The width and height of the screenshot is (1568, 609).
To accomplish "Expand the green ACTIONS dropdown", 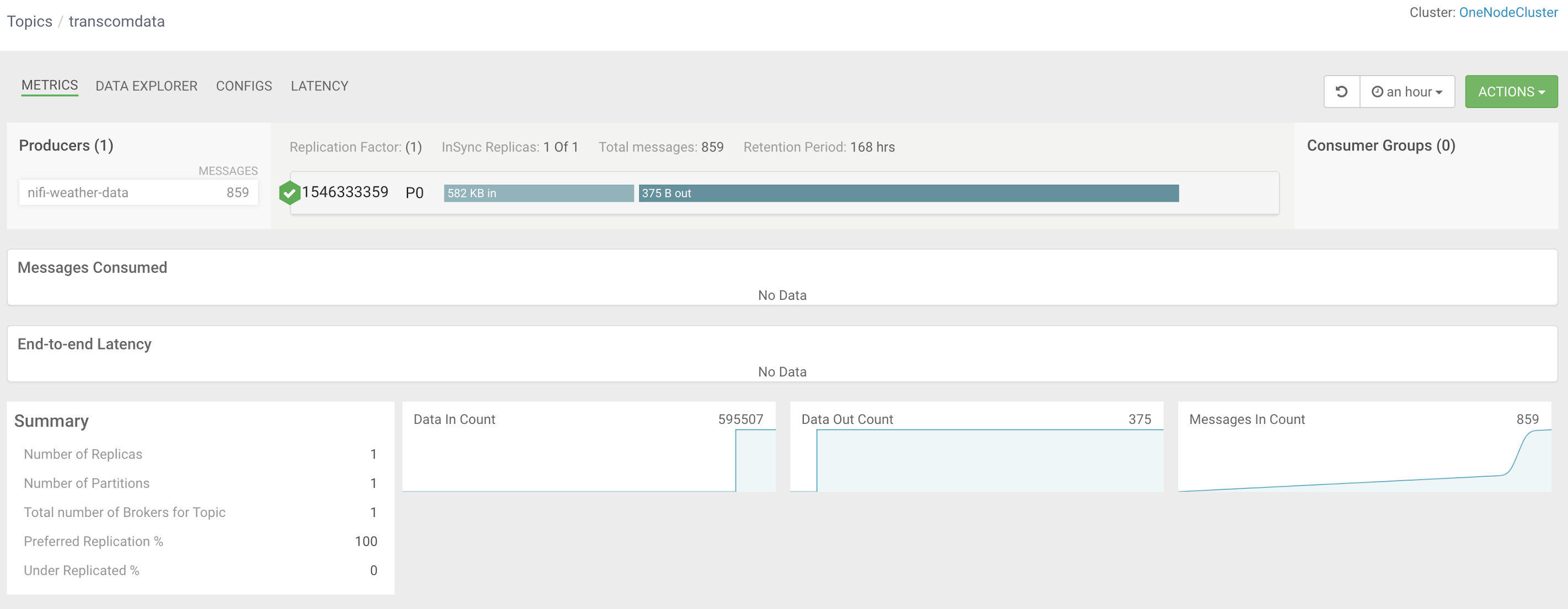I will pyautogui.click(x=1511, y=92).
